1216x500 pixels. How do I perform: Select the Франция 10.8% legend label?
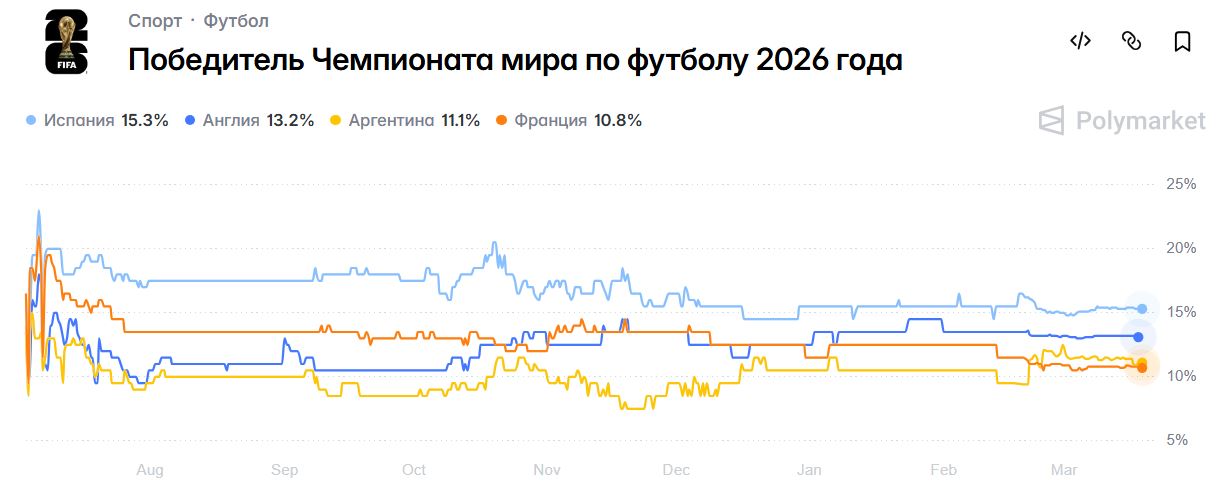[x=578, y=121]
